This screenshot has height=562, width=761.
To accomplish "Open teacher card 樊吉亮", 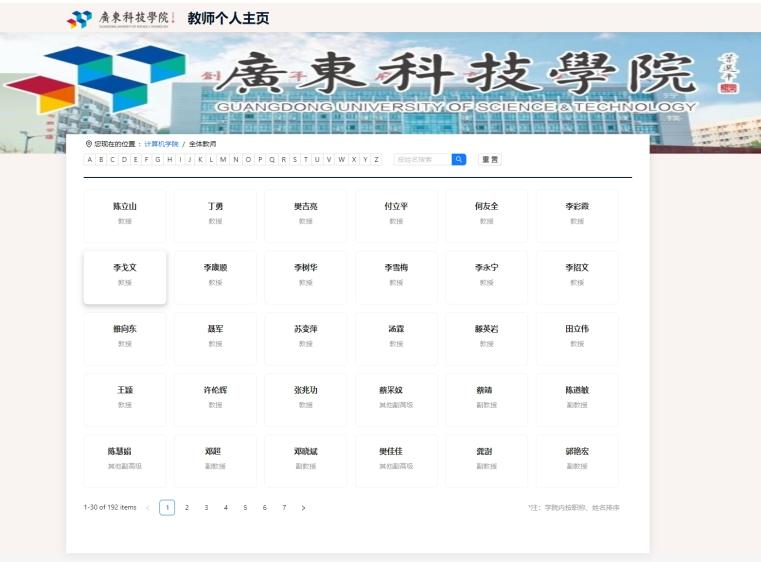I will pyautogui.click(x=306, y=216).
